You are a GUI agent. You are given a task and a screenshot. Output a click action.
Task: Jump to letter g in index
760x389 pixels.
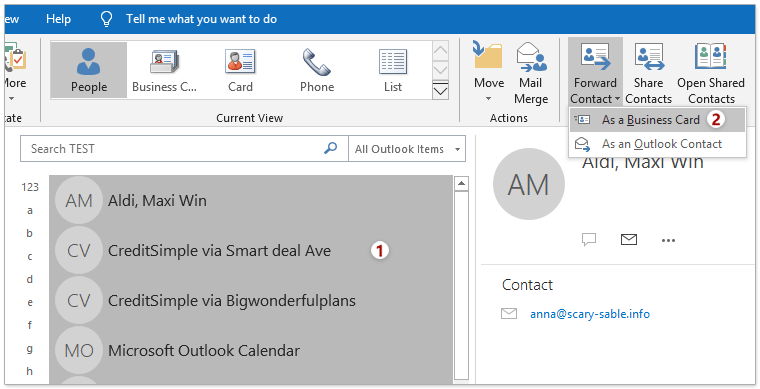coord(30,348)
